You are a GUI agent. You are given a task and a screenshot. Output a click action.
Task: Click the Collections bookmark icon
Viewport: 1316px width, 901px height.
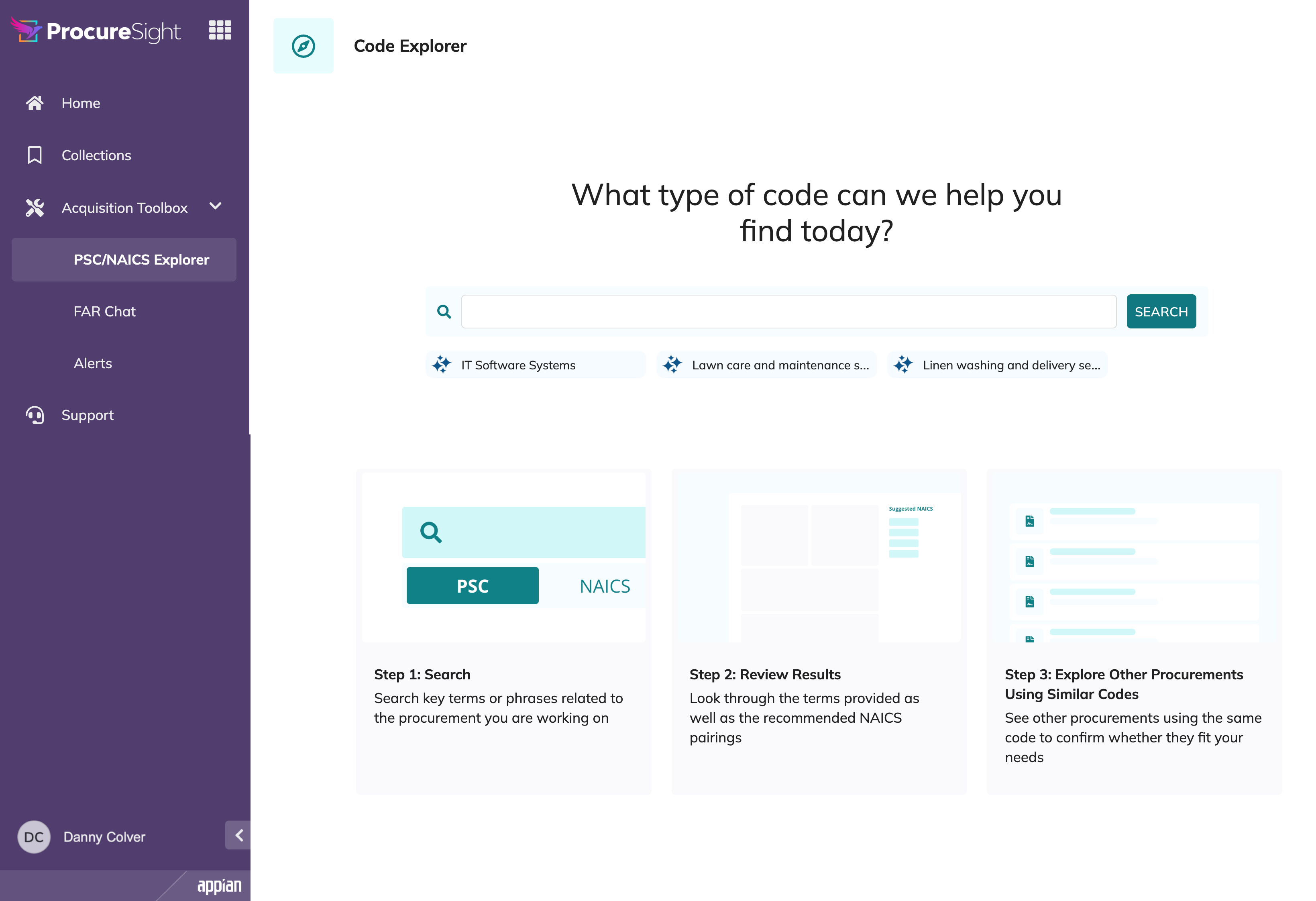(x=35, y=155)
